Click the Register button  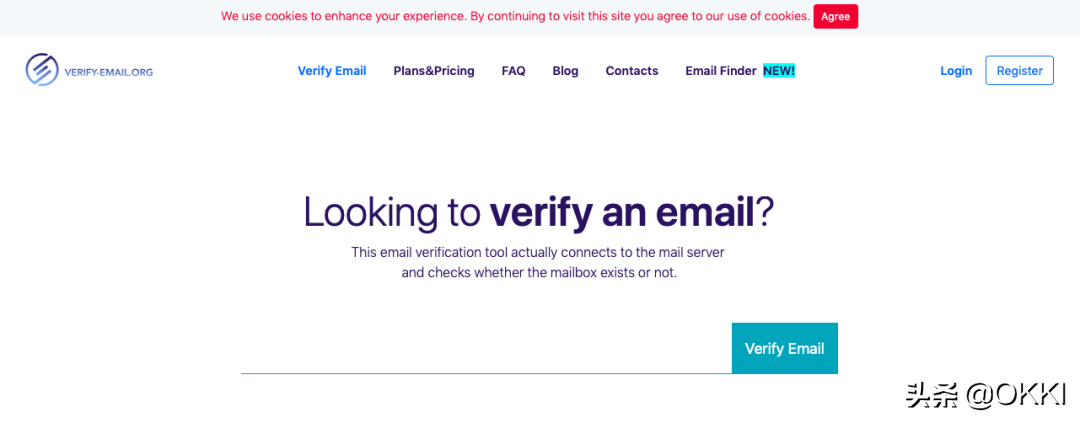[x=1019, y=70]
